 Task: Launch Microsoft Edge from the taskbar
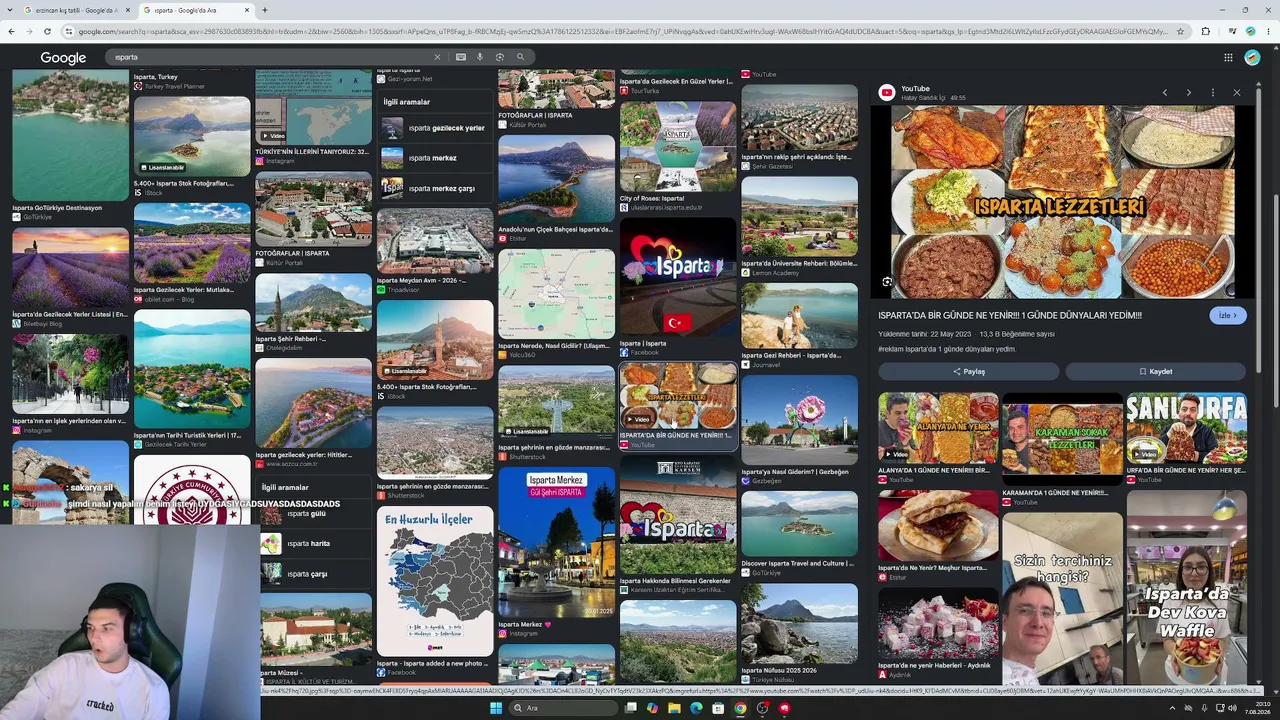point(696,708)
